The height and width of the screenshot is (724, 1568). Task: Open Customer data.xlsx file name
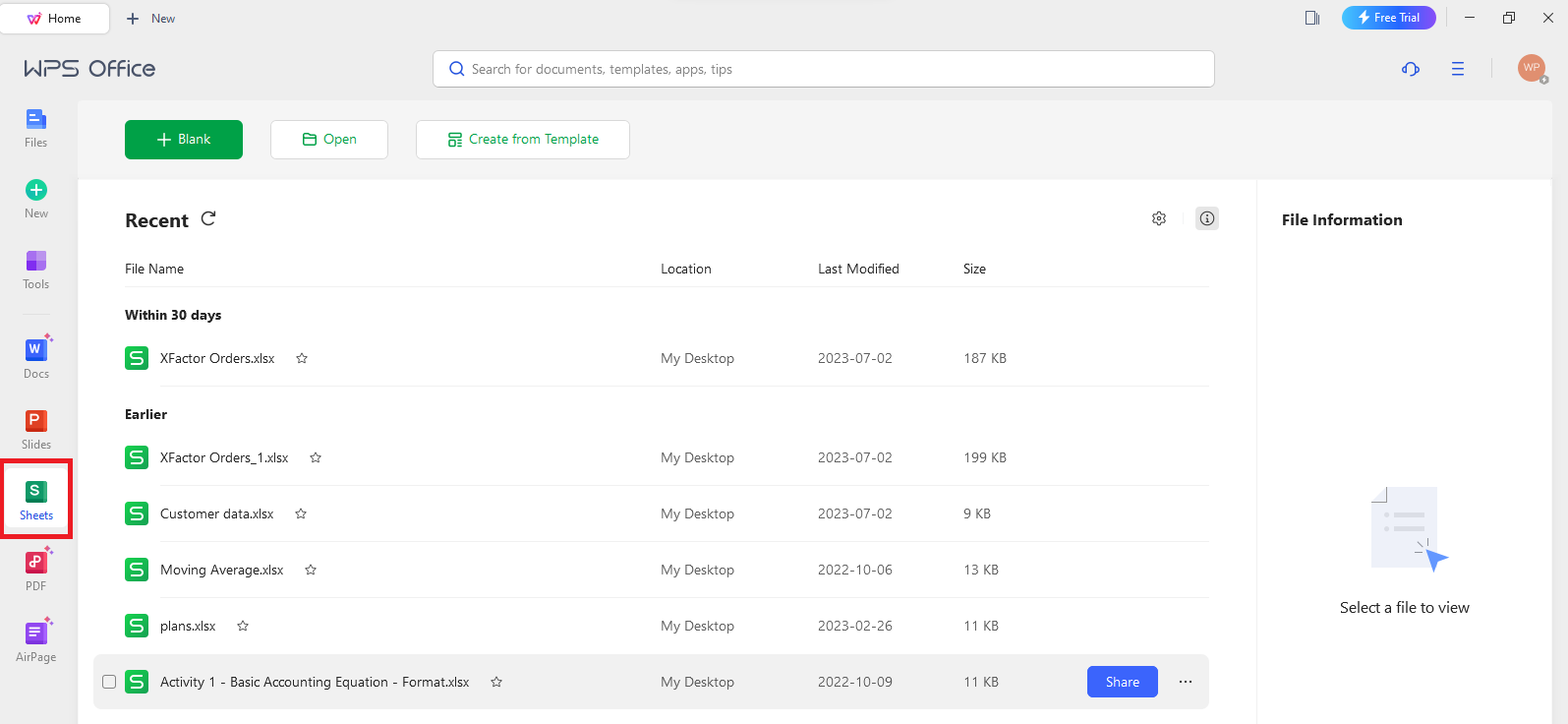217,513
